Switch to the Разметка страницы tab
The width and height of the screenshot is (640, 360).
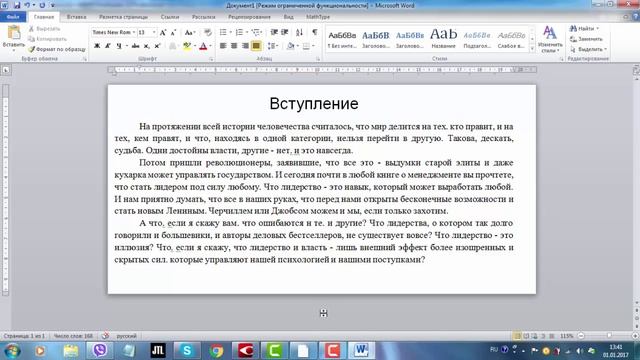pos(123,17)
